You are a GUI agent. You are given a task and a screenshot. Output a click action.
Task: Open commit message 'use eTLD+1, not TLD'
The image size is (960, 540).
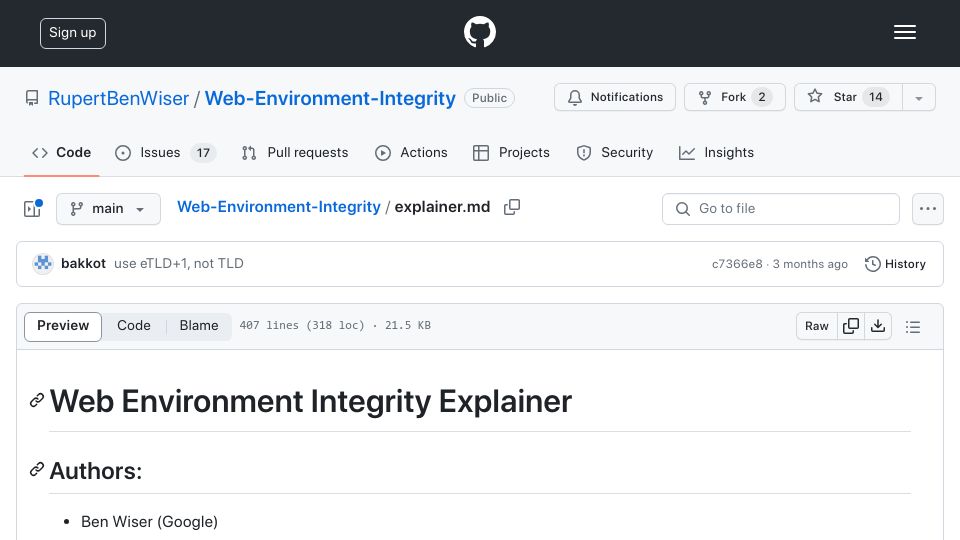coord(179,263)
